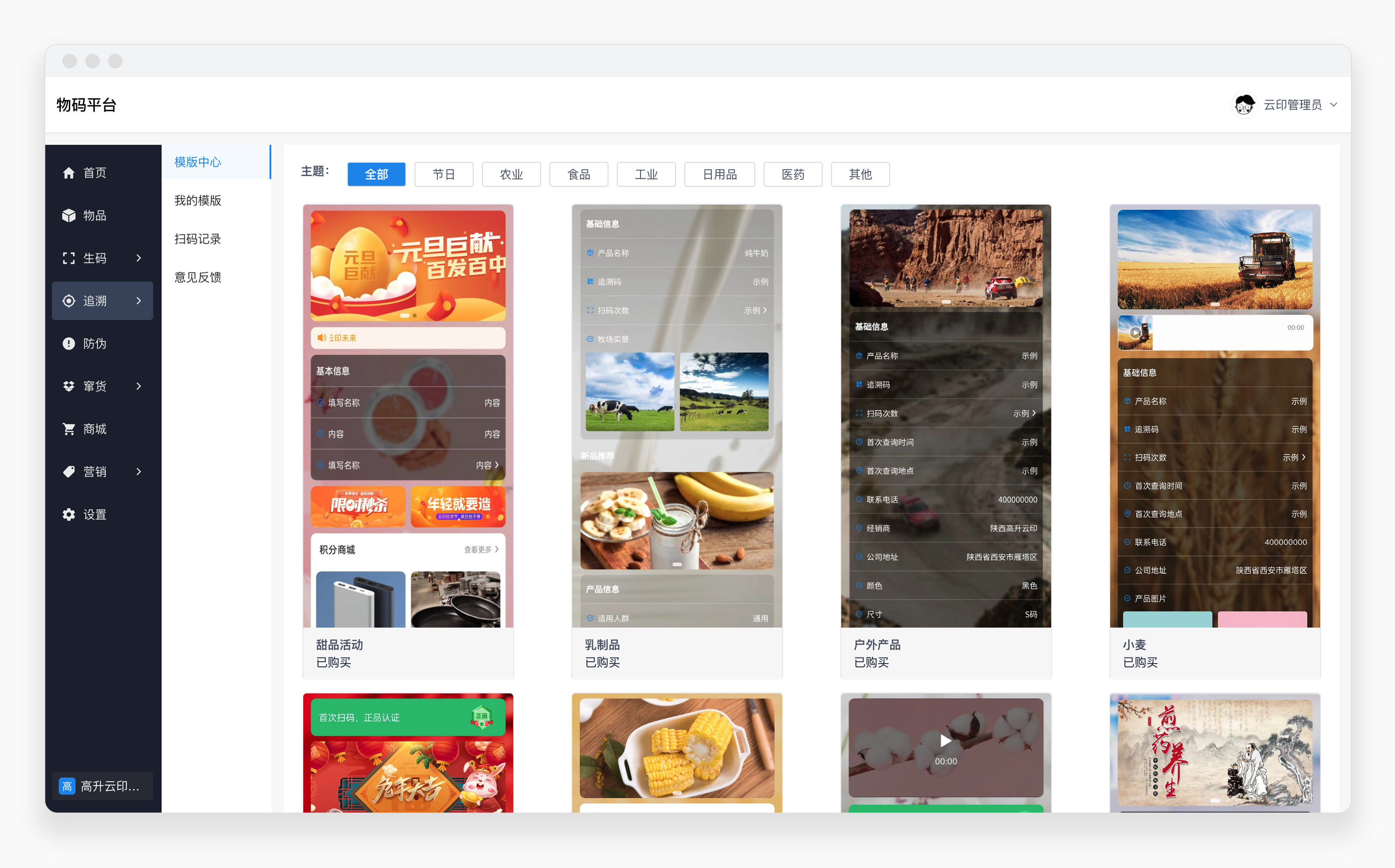This screenshot has height=868, width=1395.
Task: Open 防伪 in the sidebar
Action: coord(102,343)
